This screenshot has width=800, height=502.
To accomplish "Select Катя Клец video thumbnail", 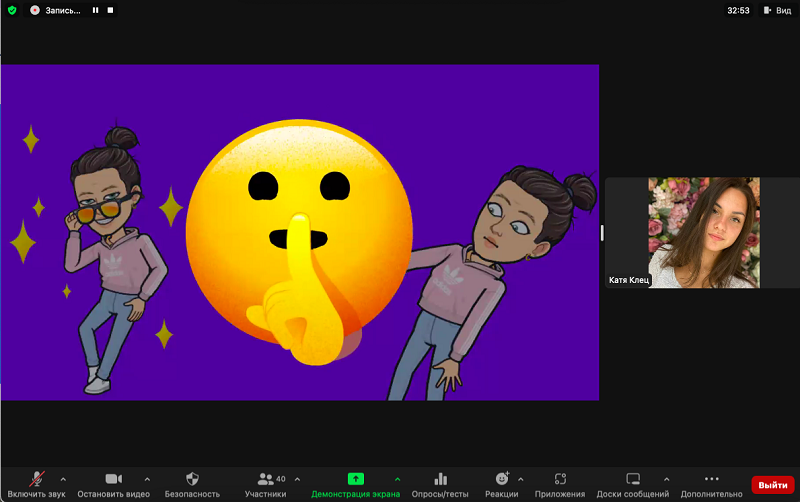I will (x=704, y=233).
